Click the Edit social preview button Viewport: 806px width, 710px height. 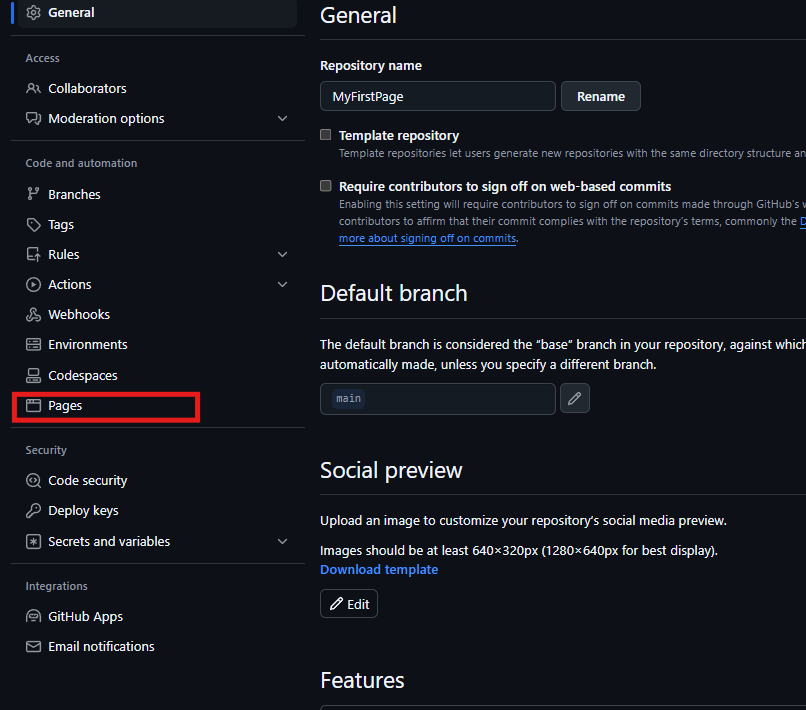click(349, 604)
